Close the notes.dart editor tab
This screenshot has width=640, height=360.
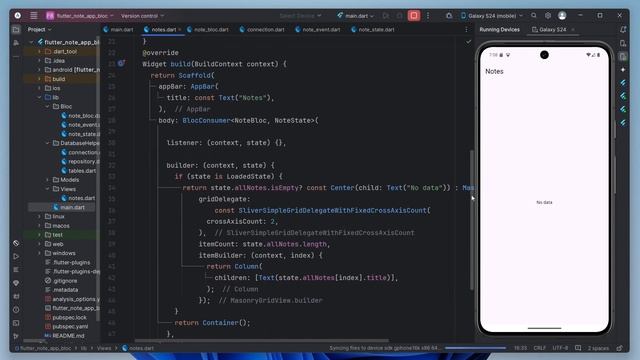[x=180, y=29]
